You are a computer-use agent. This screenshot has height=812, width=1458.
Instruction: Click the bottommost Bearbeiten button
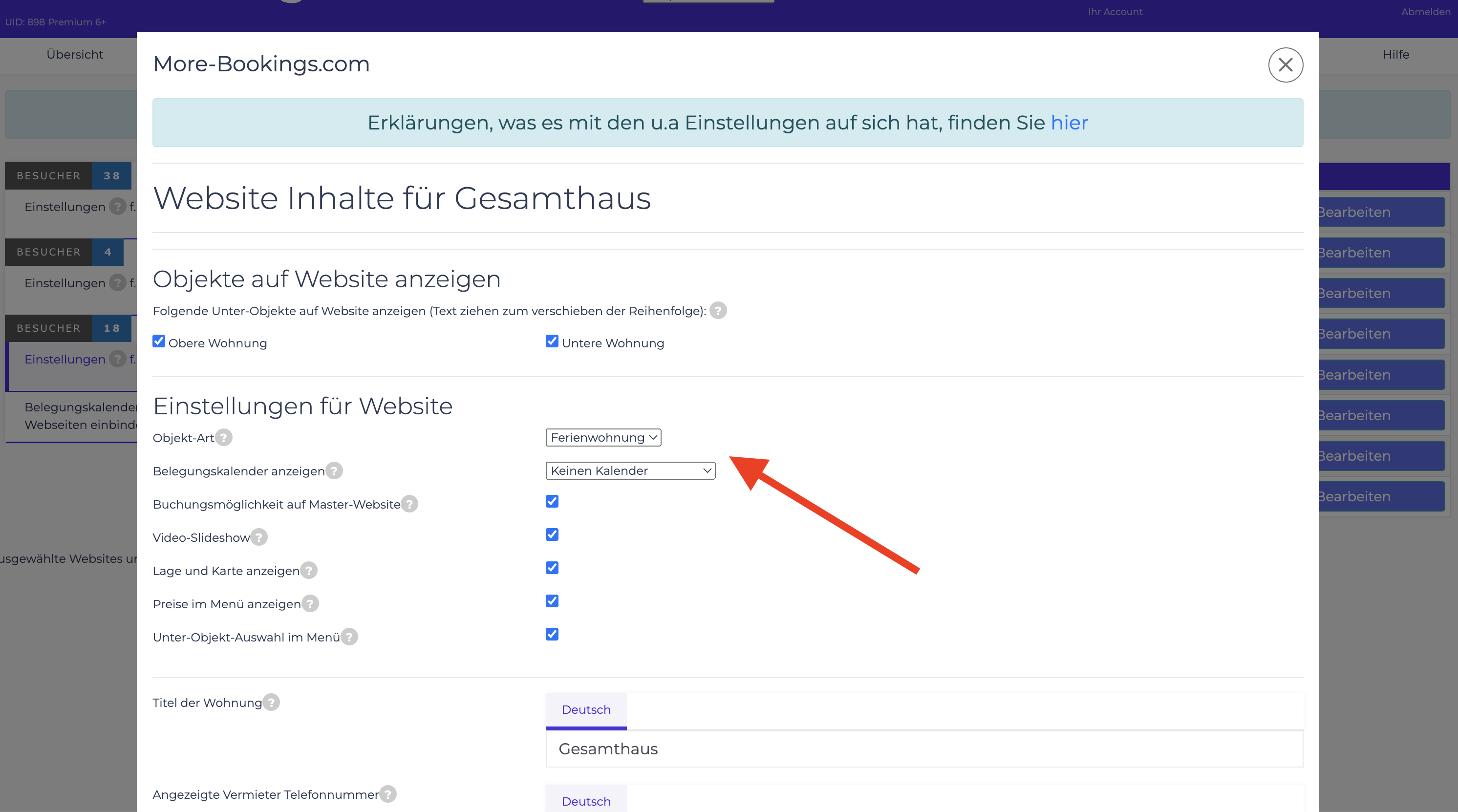tap(1382, 496)
